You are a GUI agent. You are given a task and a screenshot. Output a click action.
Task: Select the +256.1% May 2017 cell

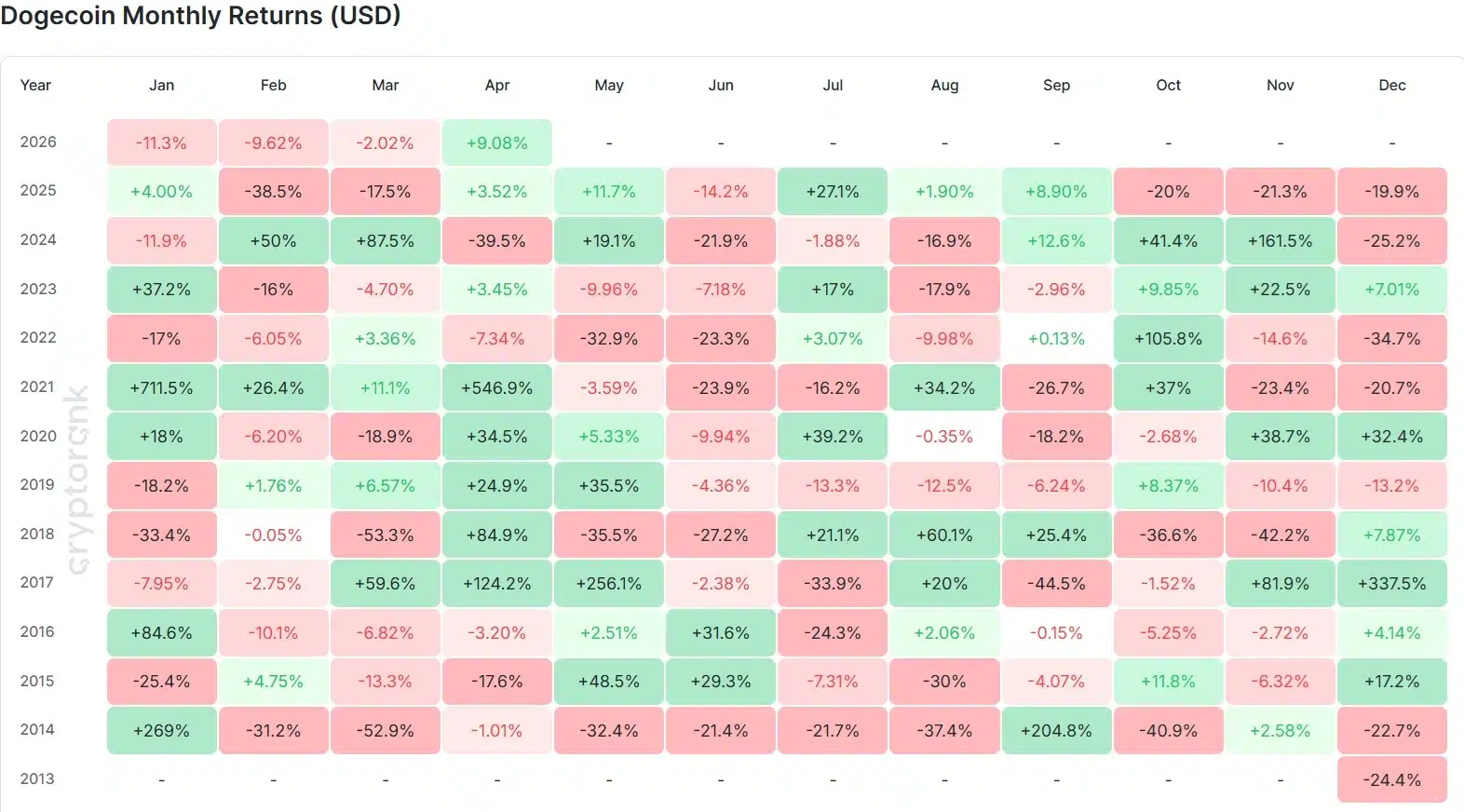click(x=609, y=584)
